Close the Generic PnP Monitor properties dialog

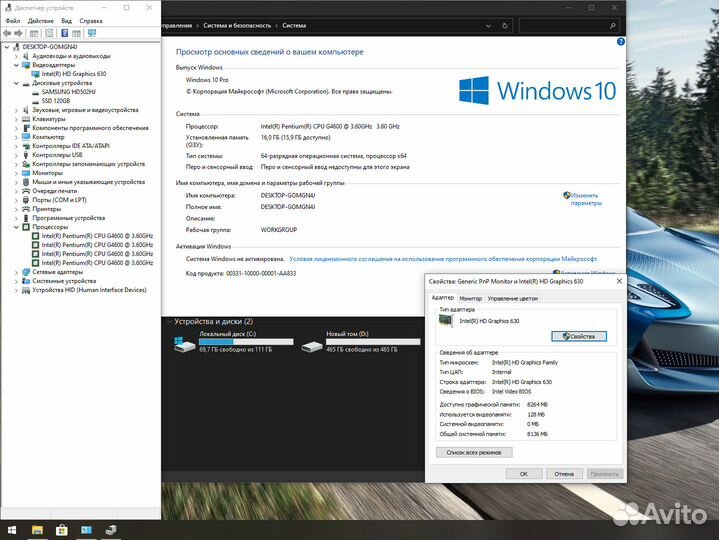619,281
